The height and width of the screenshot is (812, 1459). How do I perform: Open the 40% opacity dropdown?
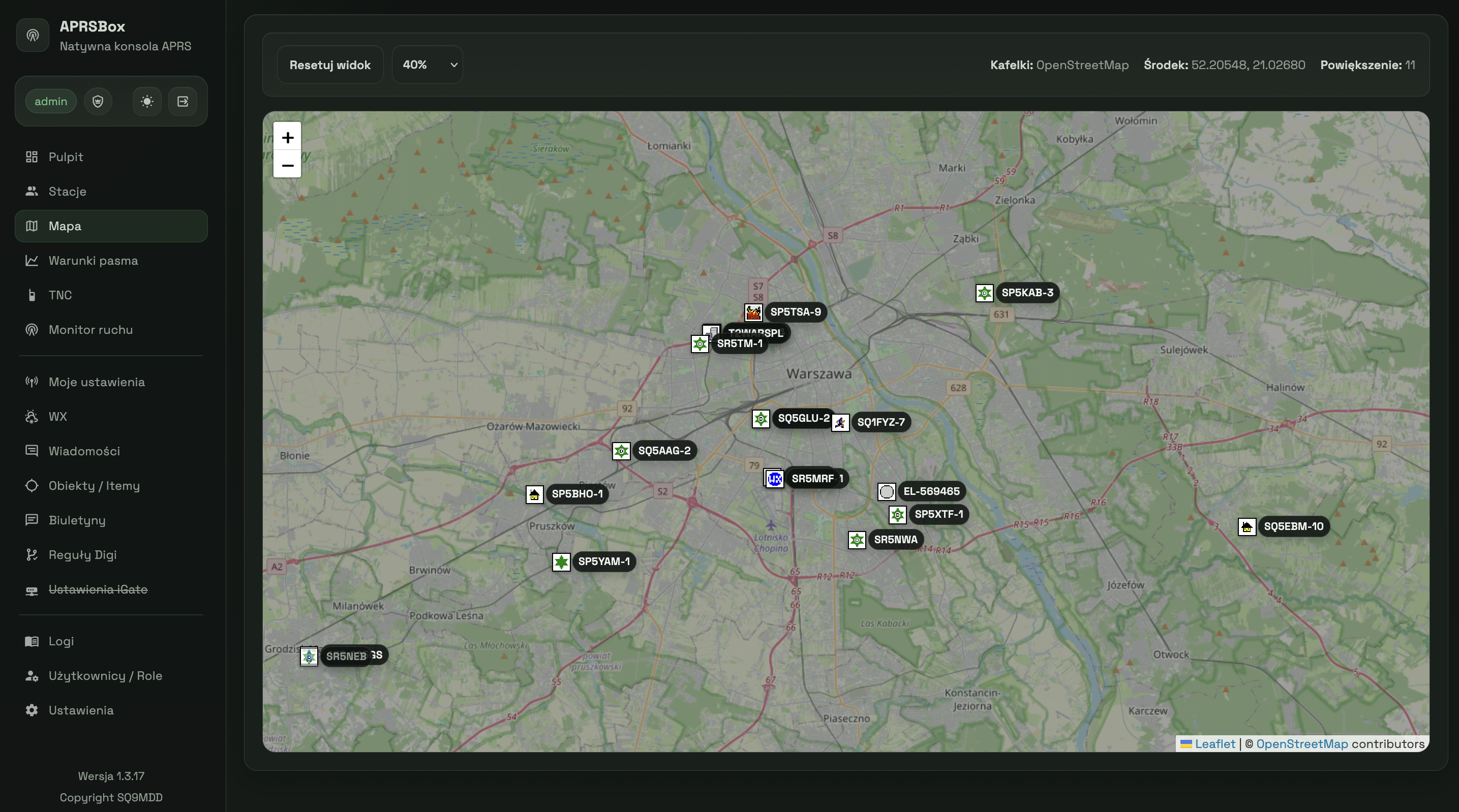pos(428,65)
